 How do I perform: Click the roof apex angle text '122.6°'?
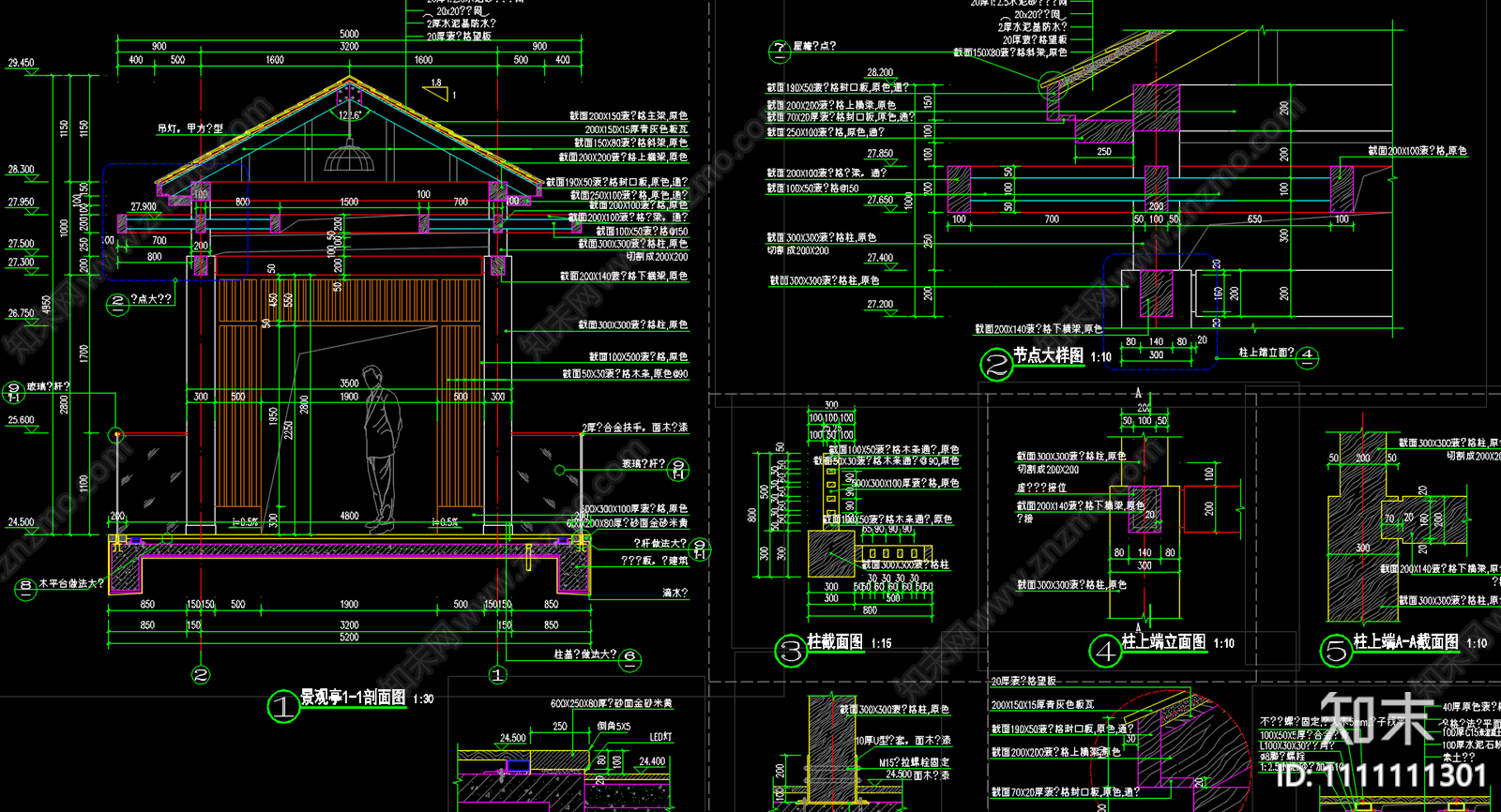pos(349,115)
